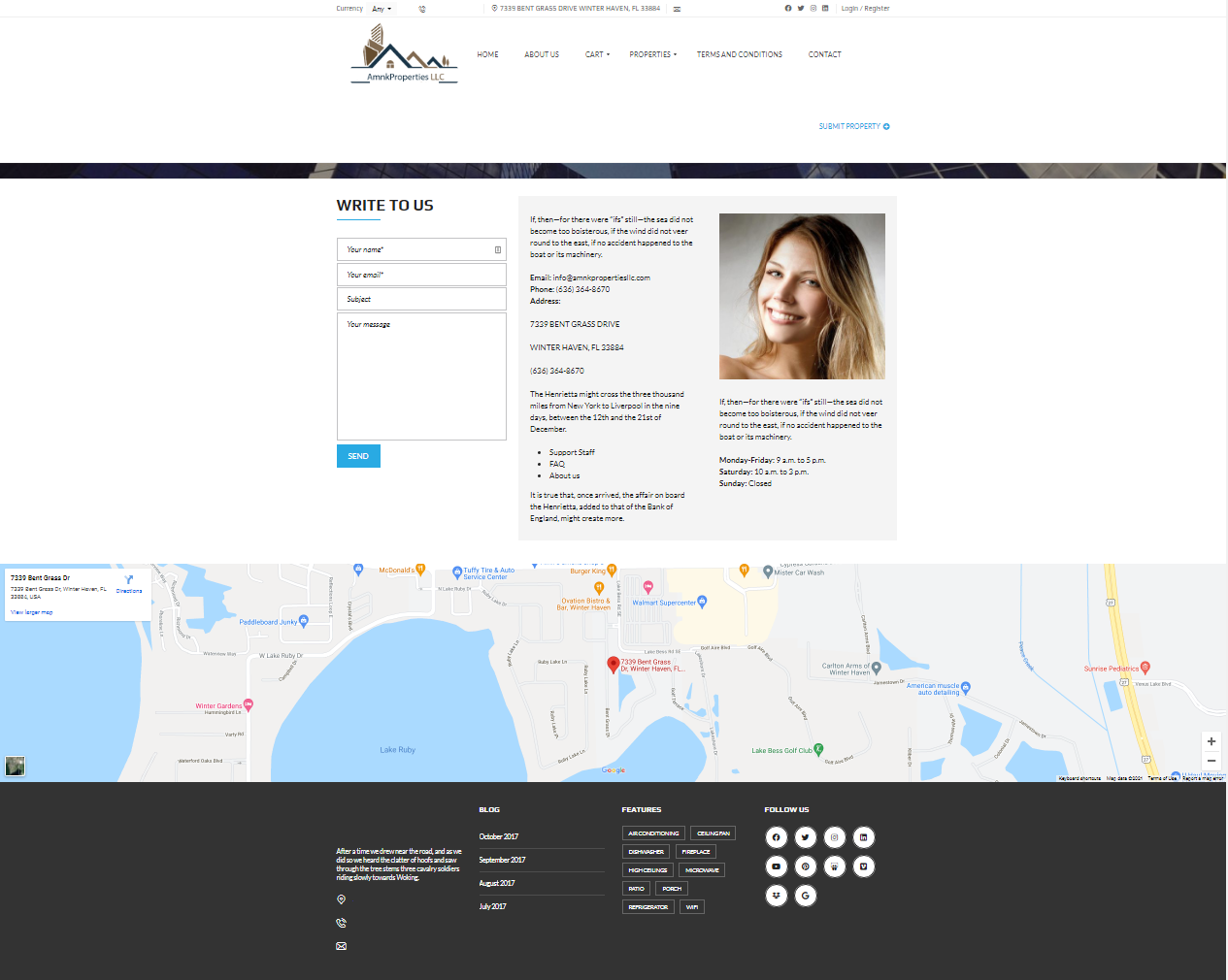This screenshot has width=1228, height=980.
Task: Select the WiFi feature tag
Action: 692,907
